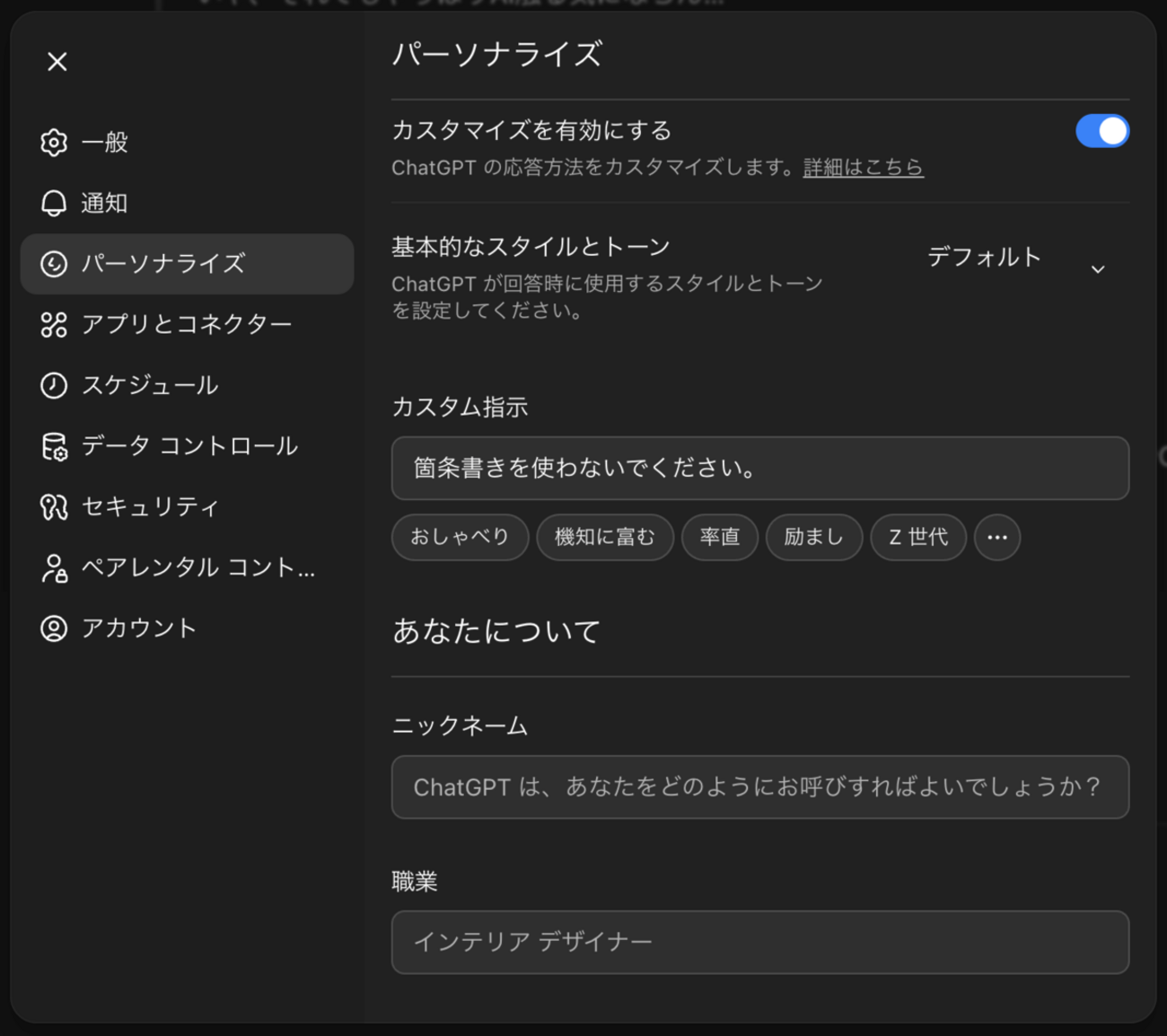Click the gear icon beside 一般
Viewport: 1167px width, 1036px height.
tap(54, 142)
